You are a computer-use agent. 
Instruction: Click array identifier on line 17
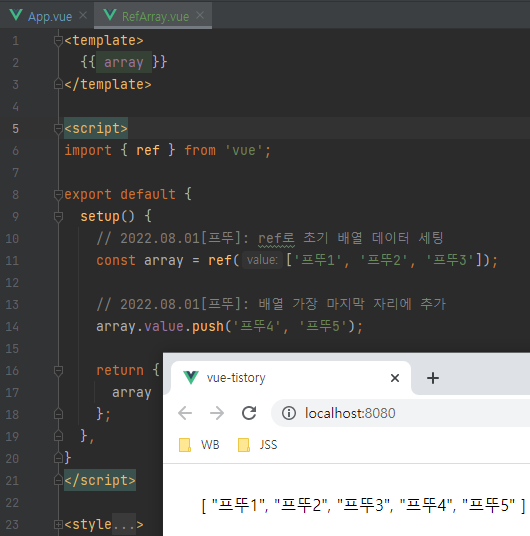pos(132,392)
